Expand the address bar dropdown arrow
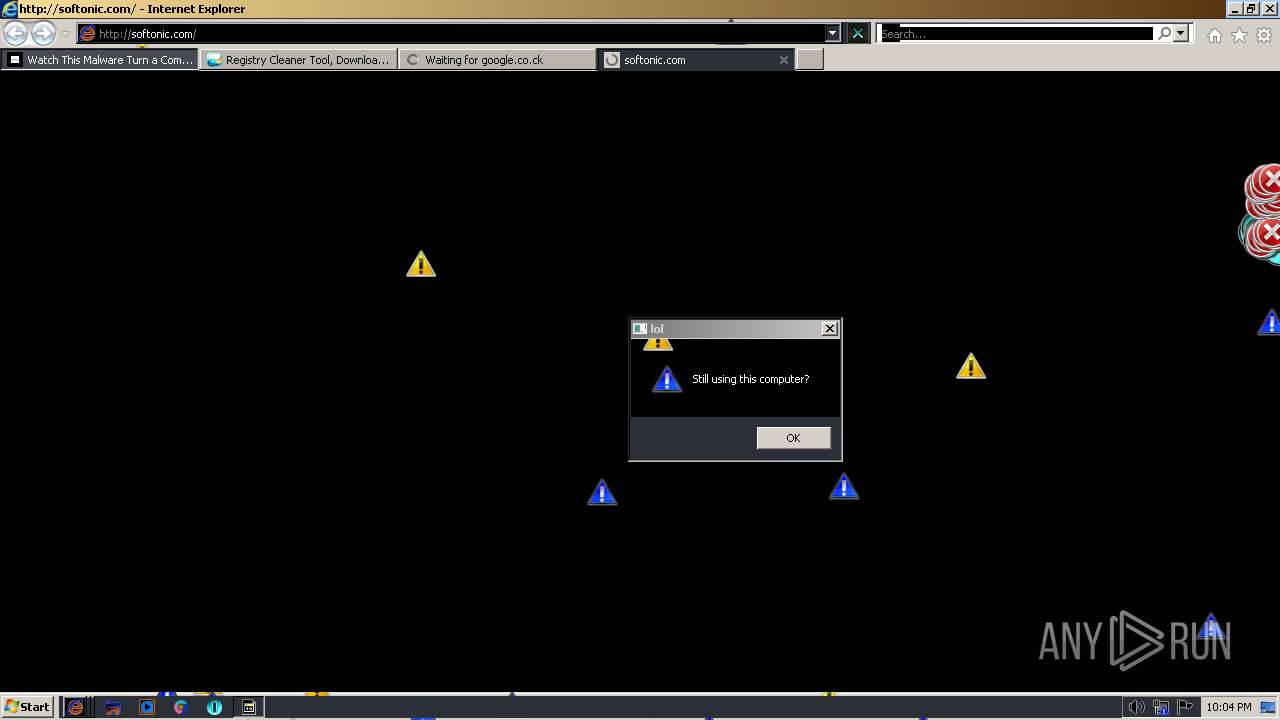 pyautogui.click(x=832, y=33)
